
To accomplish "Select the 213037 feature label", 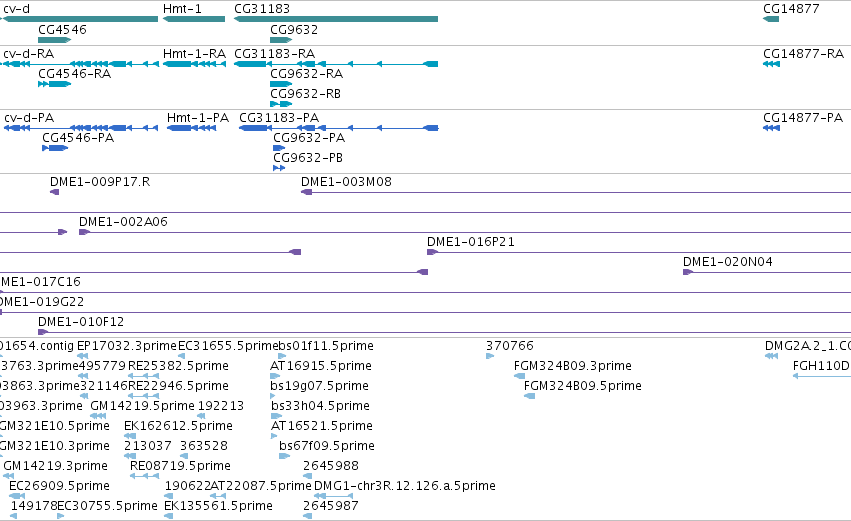I will tap(148, 446).
